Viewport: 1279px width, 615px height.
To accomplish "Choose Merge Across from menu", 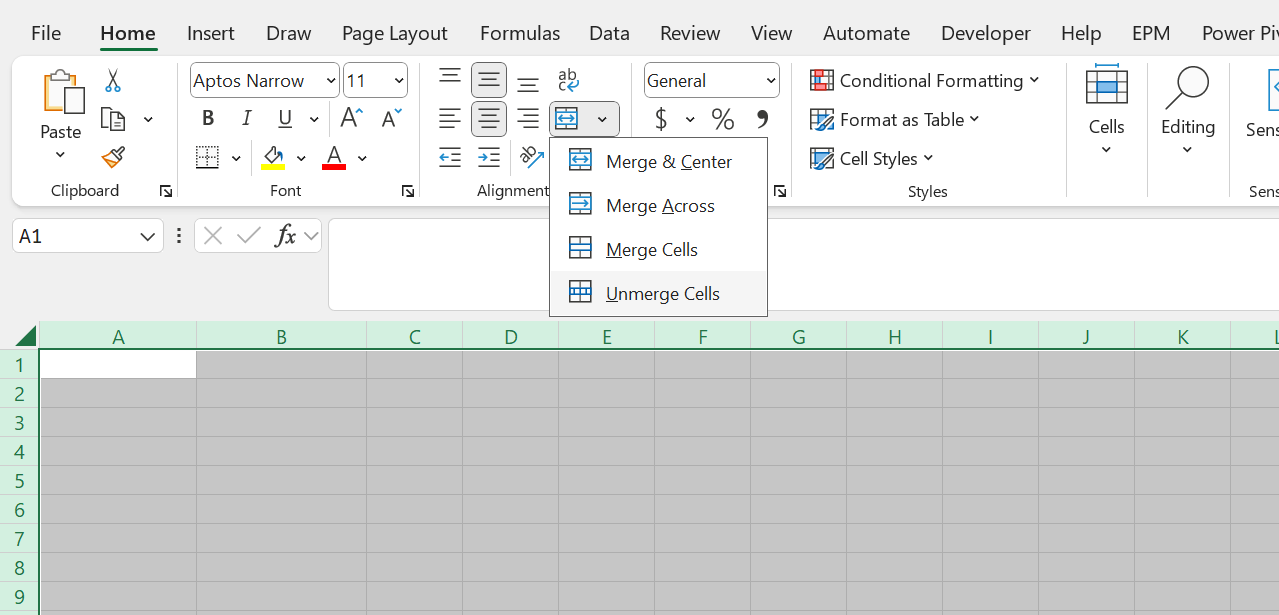I will tap(659, 206).
